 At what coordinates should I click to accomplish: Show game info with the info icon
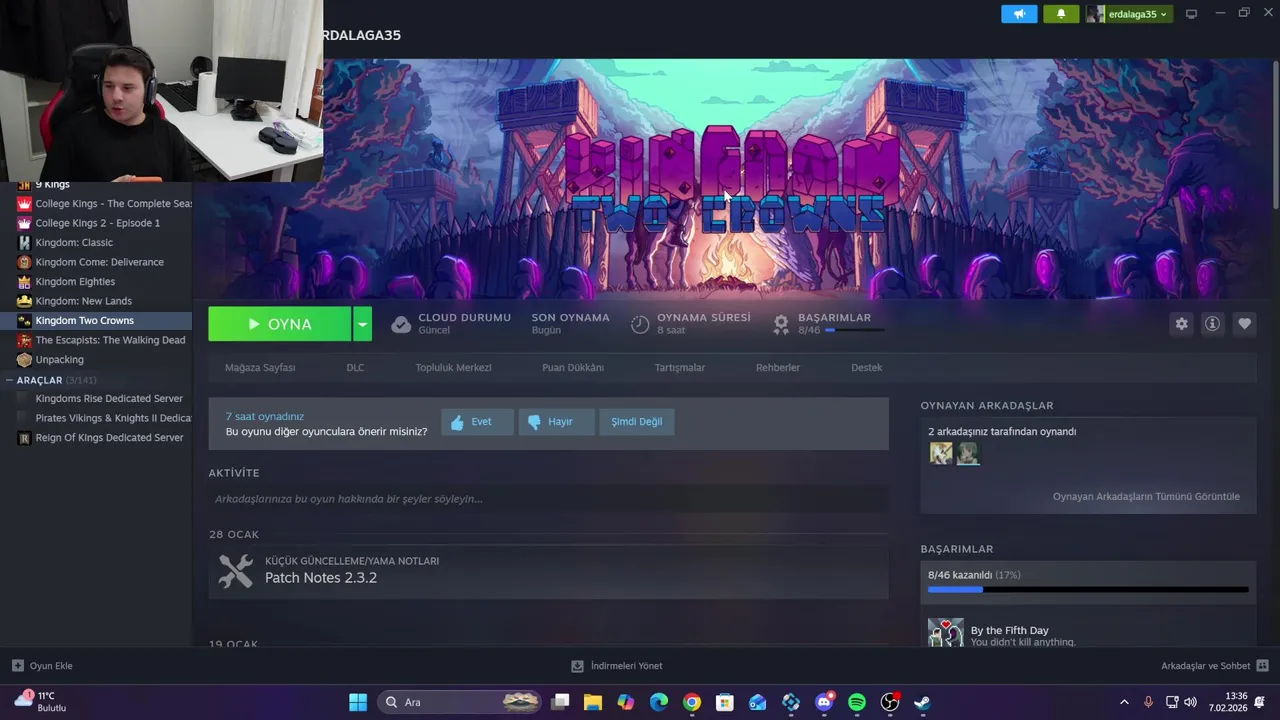click(x=1212, y=324)
